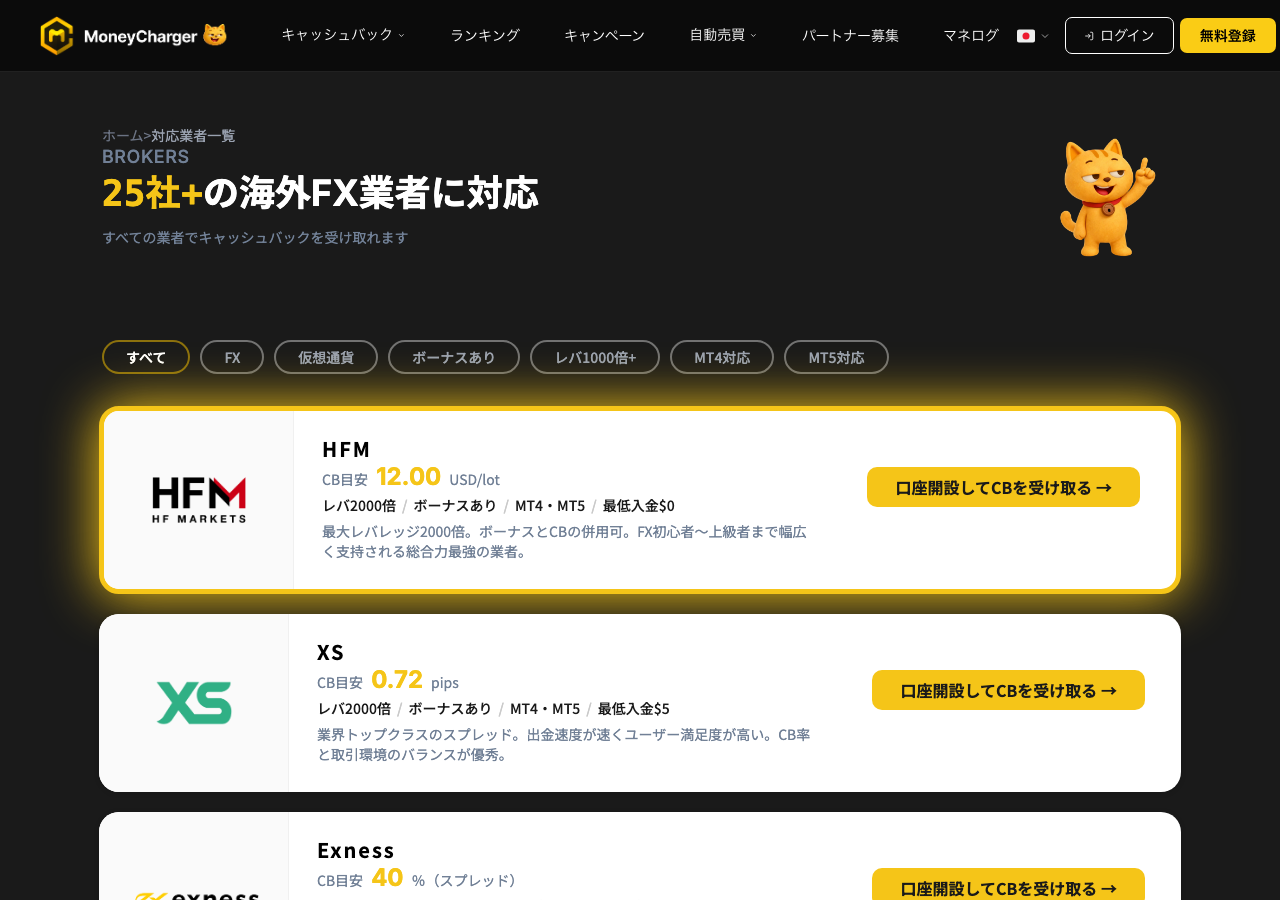Viewport: 1280px width, 900px height.
Task: Select the FX filter chip
Action: 232,357
